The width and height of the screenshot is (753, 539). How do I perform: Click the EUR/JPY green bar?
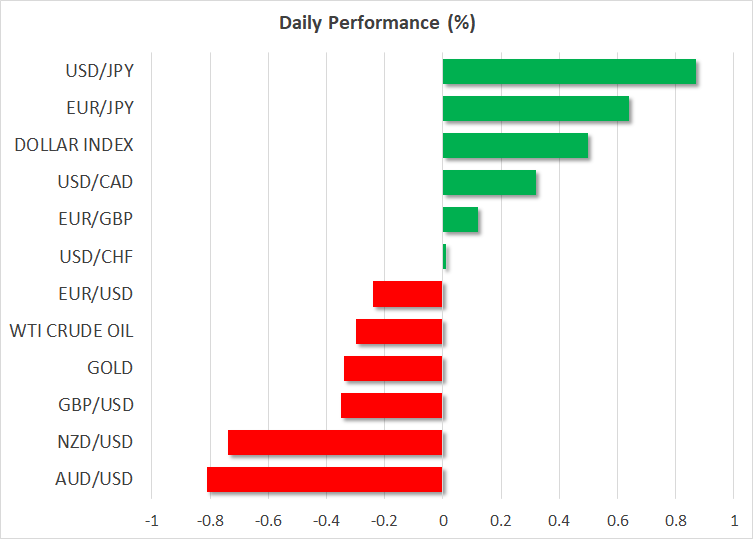[x=535, y=109]
